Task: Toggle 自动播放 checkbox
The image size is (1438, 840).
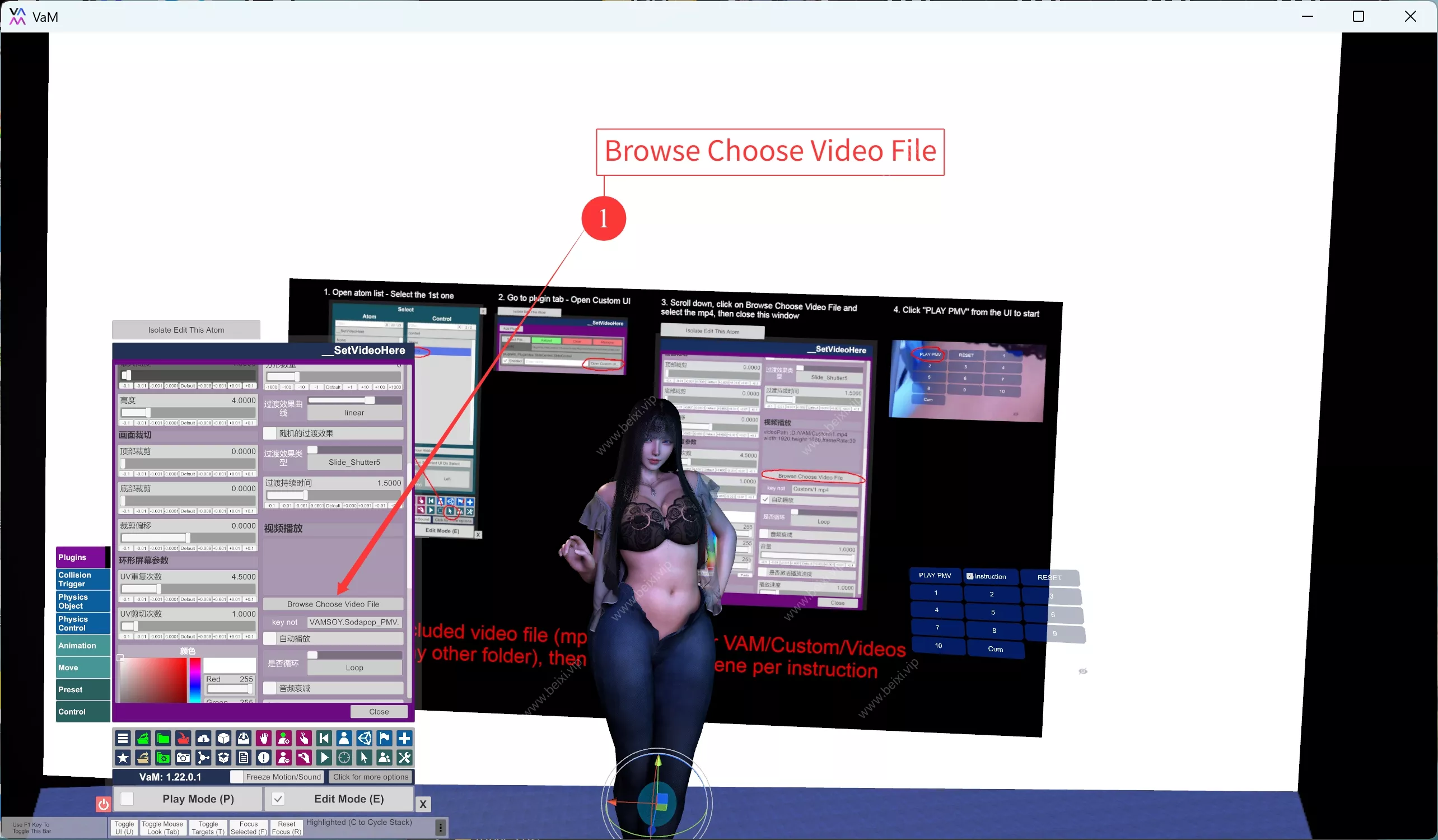Action: pos(270,638)
